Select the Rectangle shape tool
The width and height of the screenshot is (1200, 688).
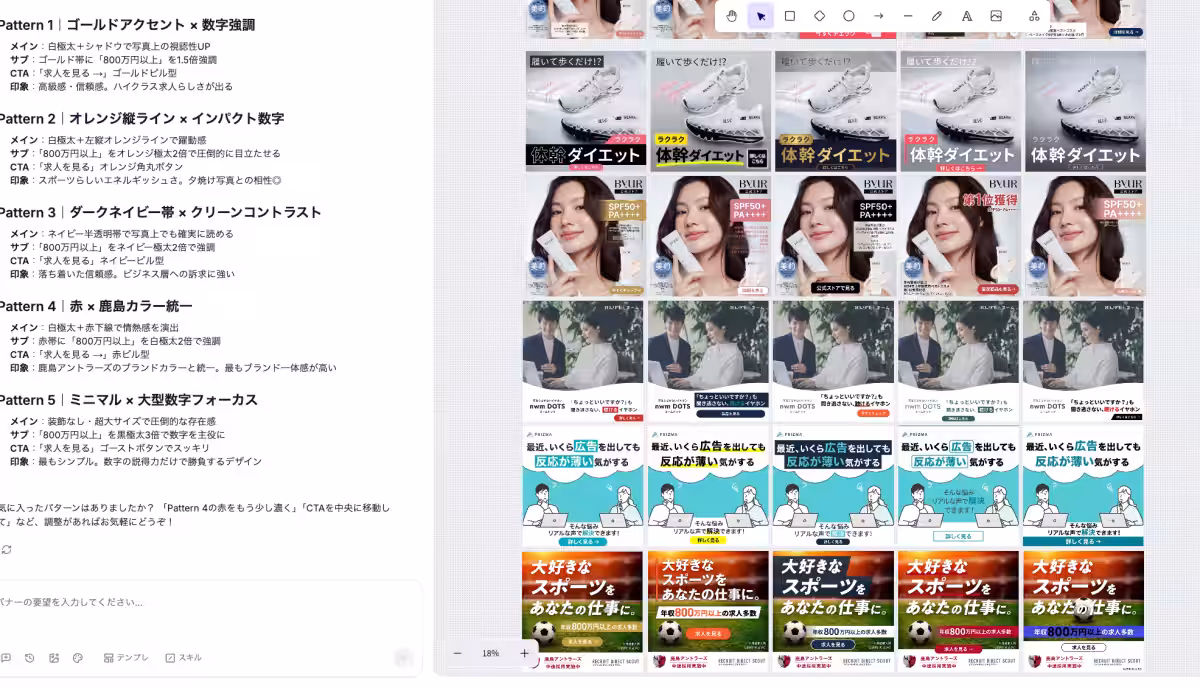(x=790, y=16)
